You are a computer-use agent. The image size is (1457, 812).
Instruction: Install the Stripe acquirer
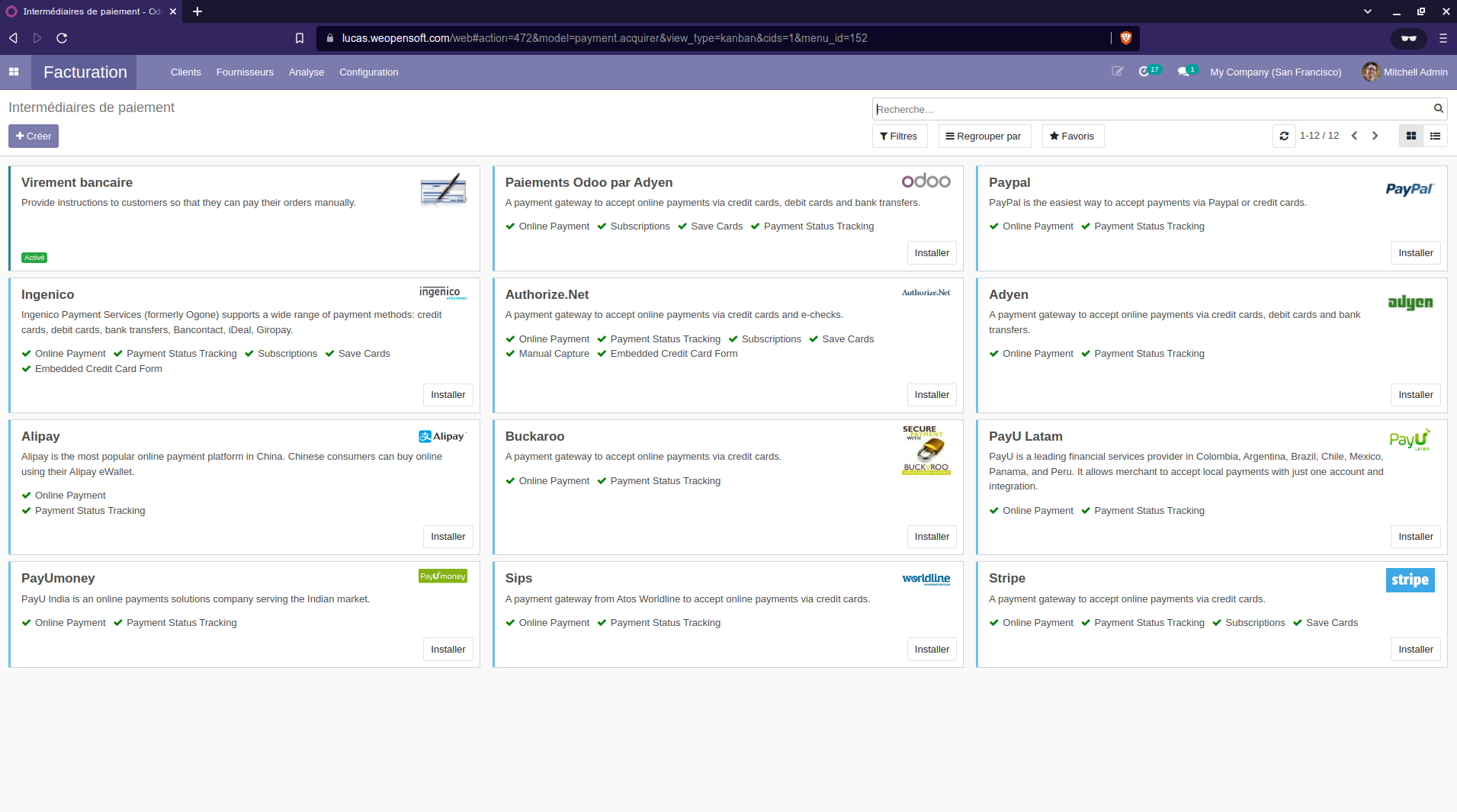pyautogui.click(x=1416, y=649)
